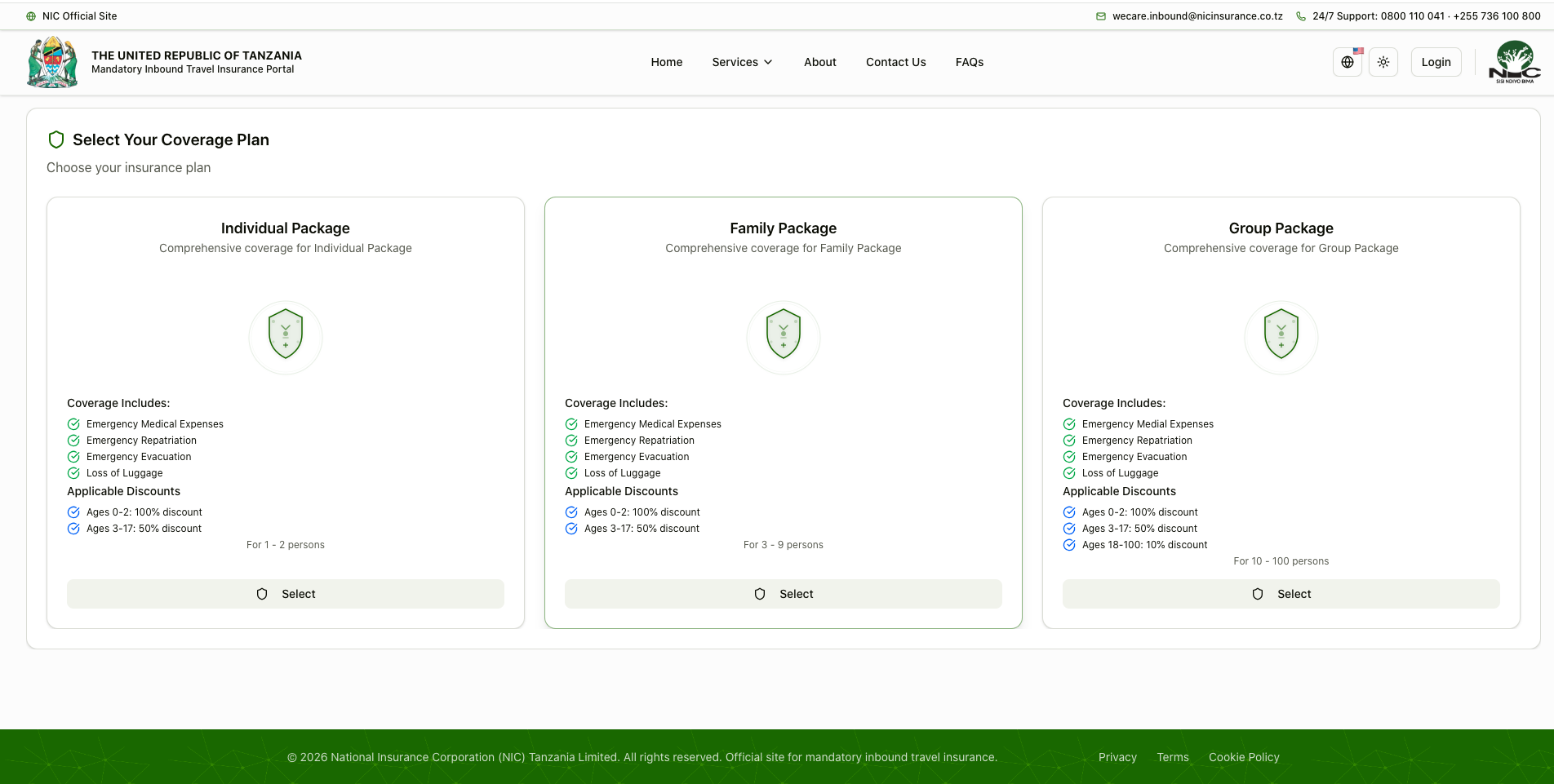Click the 'NIC Official Site' label
The height and width of the screenshot is (784, 1554).
coord(80,16)
